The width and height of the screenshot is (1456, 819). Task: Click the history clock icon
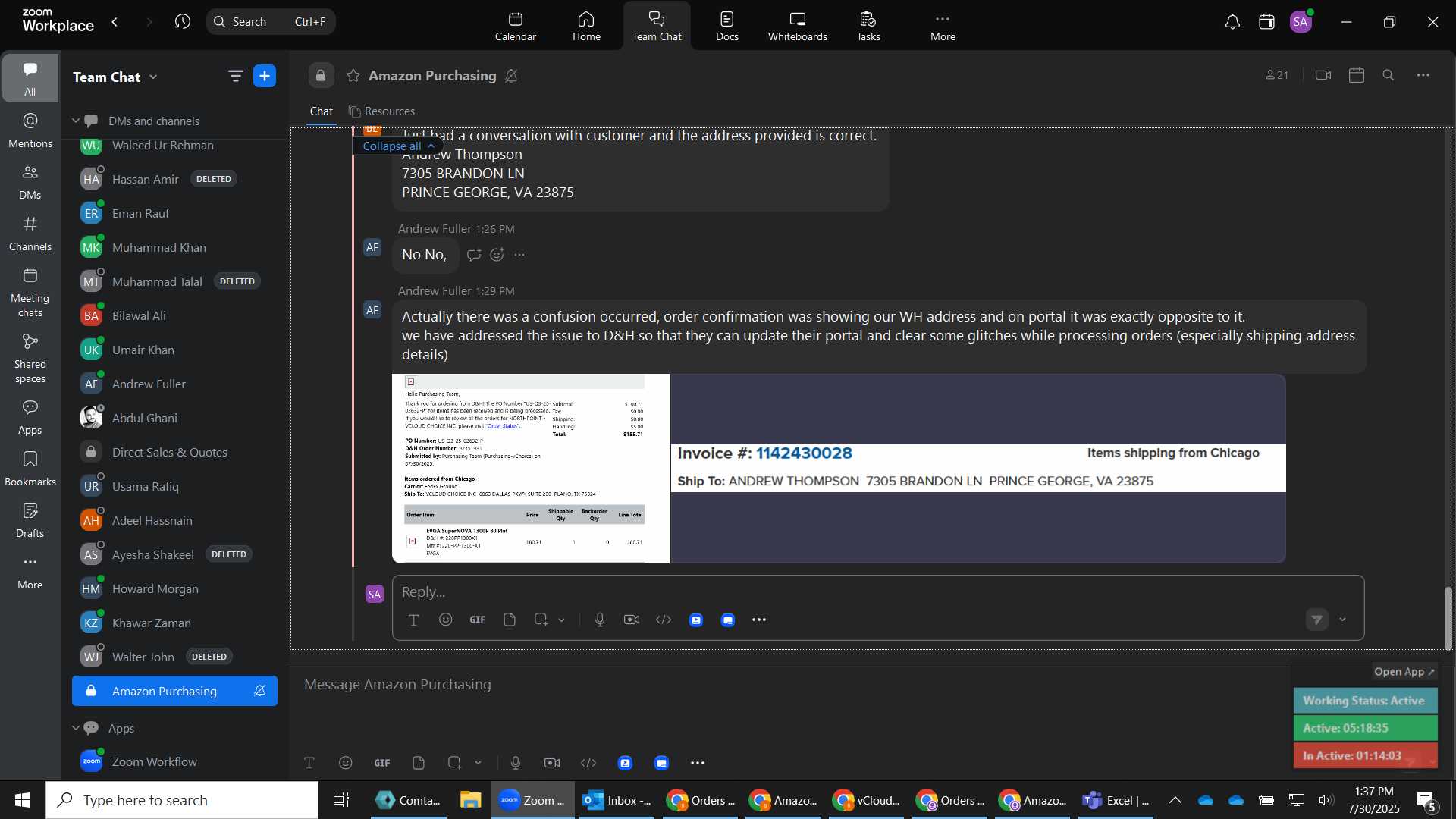coord(182,22)
